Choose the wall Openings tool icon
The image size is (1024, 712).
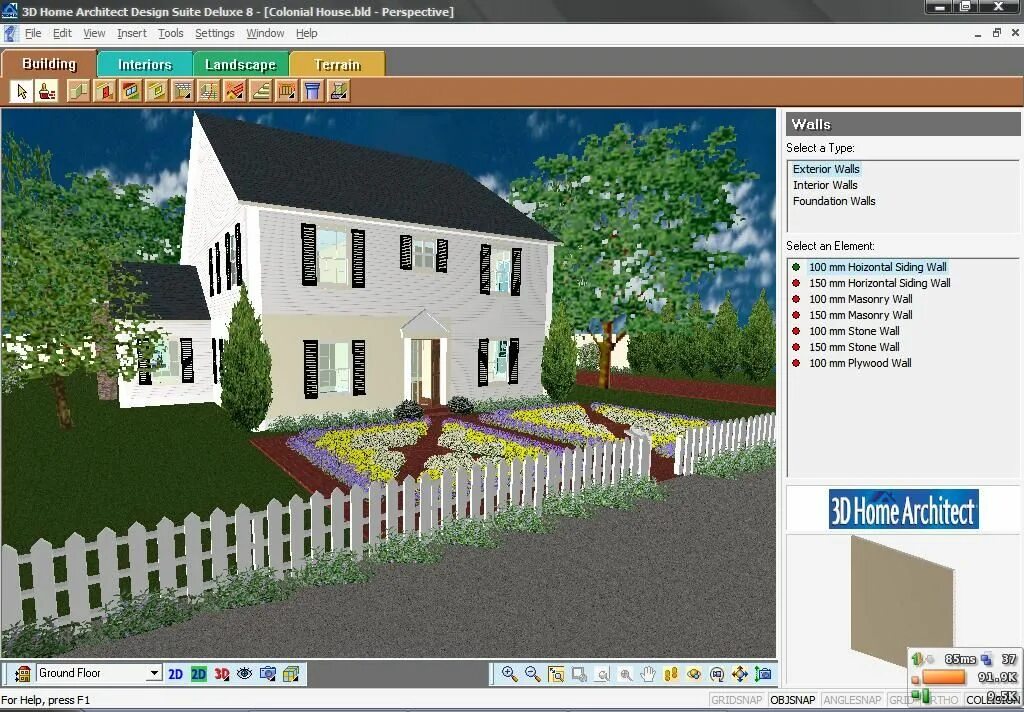(x=157, y=91)
